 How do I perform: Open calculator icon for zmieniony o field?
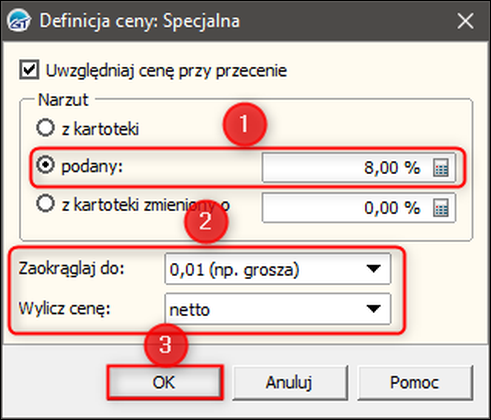point(441,208)
